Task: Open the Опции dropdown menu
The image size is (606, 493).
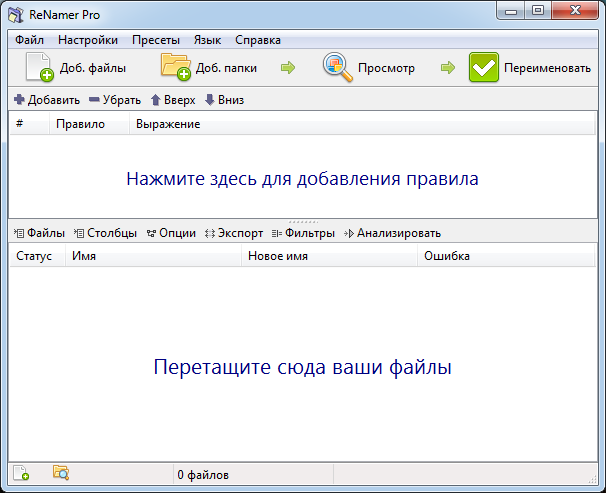Action: pos(171,233)
